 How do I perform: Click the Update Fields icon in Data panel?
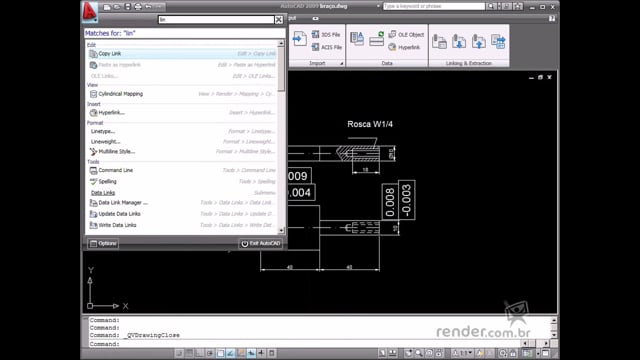pyautogui.click(x=376, y=39)
